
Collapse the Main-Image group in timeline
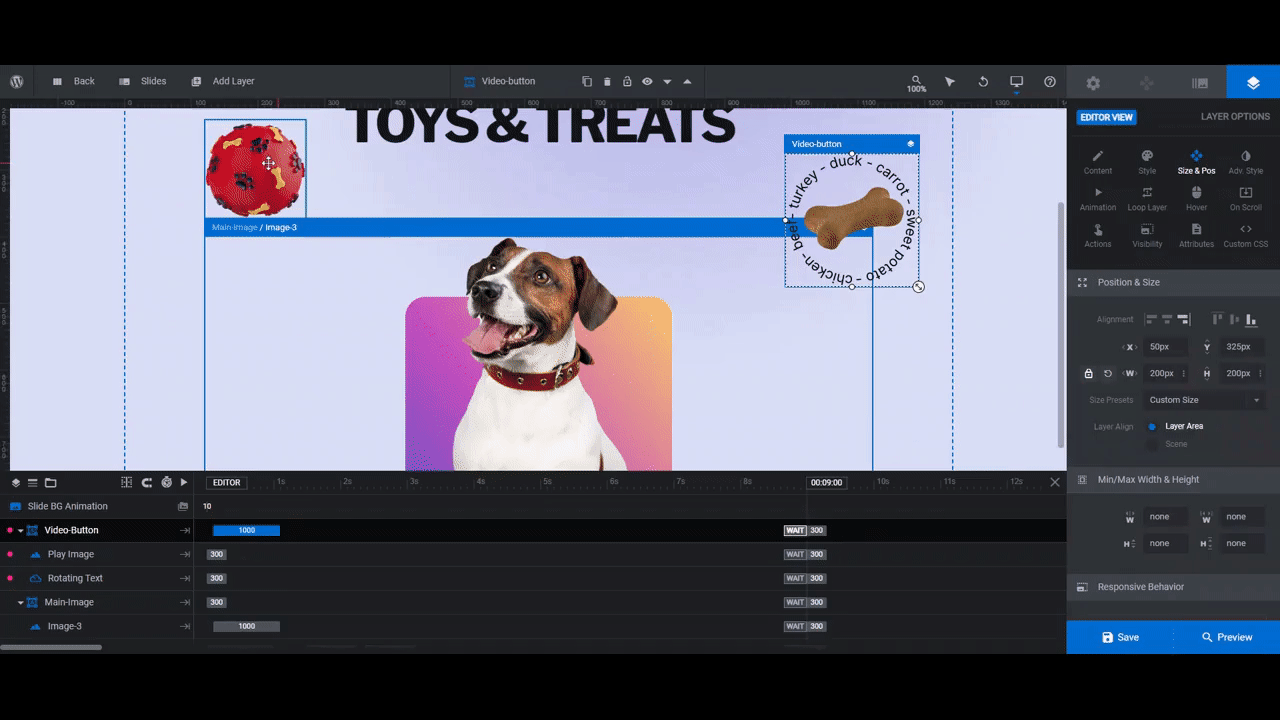[20, 602]
